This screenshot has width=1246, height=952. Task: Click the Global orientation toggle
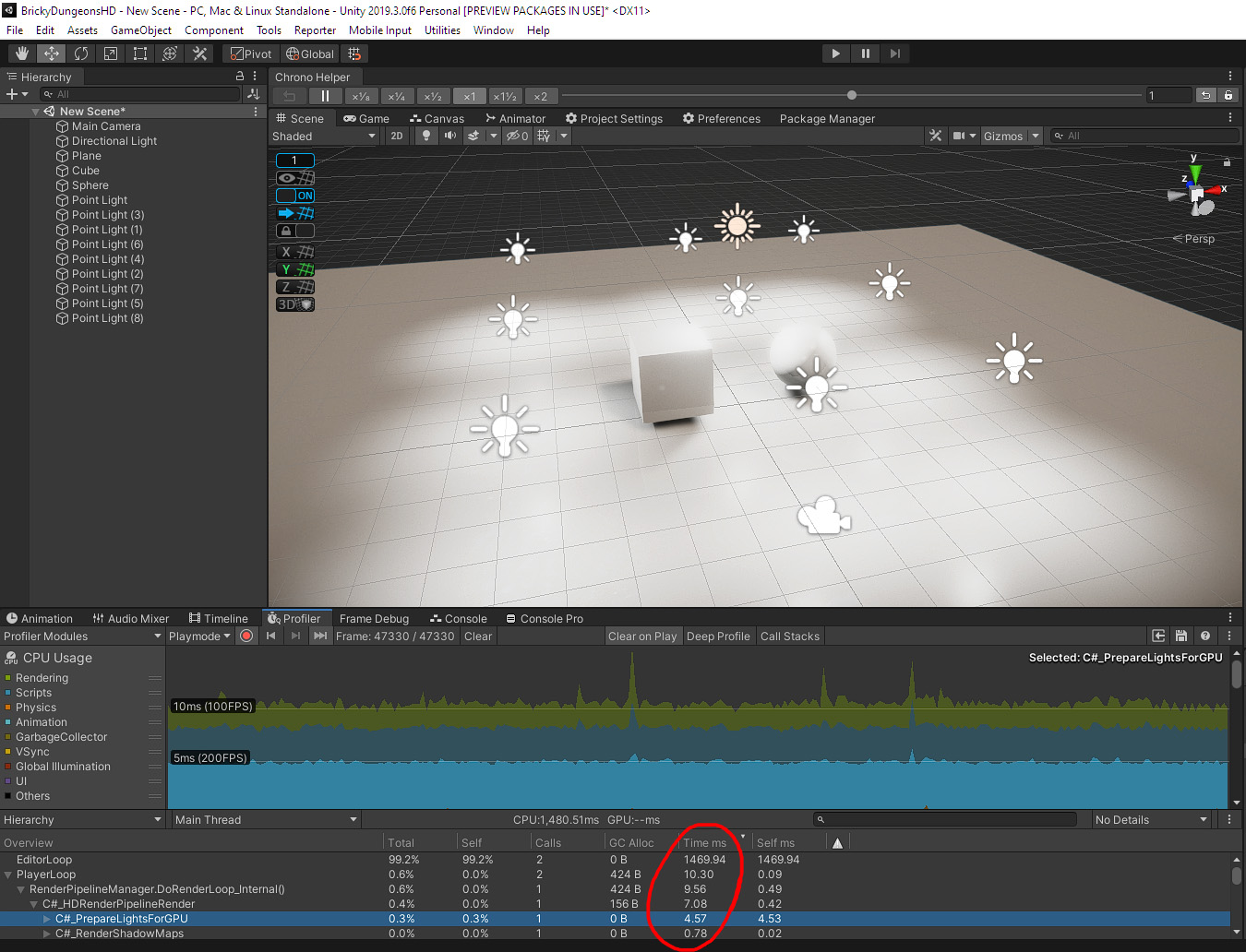tap(309, 53)
